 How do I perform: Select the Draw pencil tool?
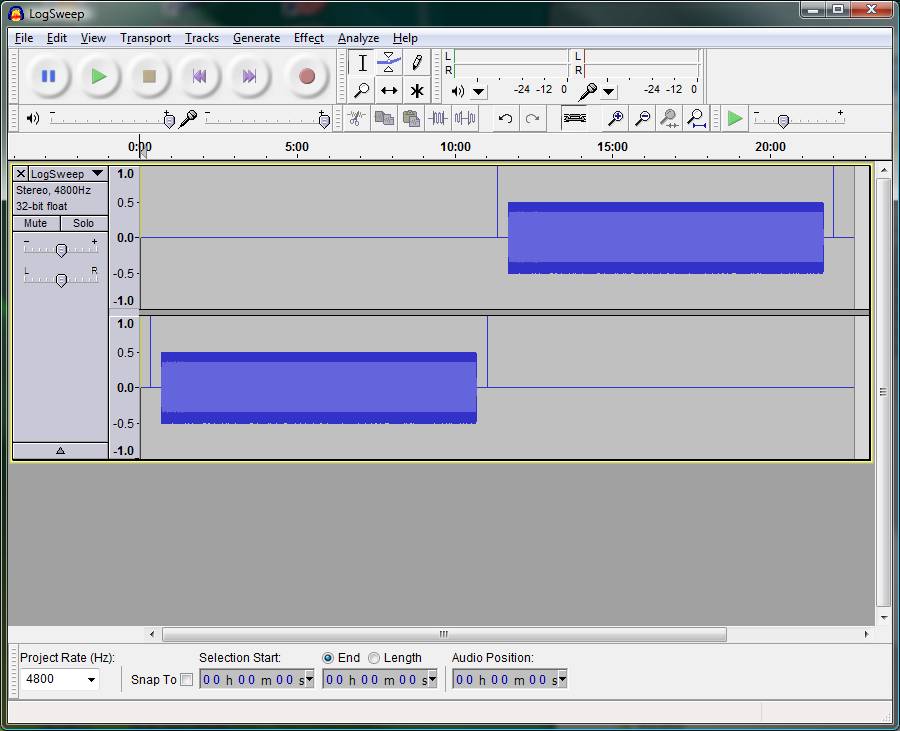coord(417,63)
